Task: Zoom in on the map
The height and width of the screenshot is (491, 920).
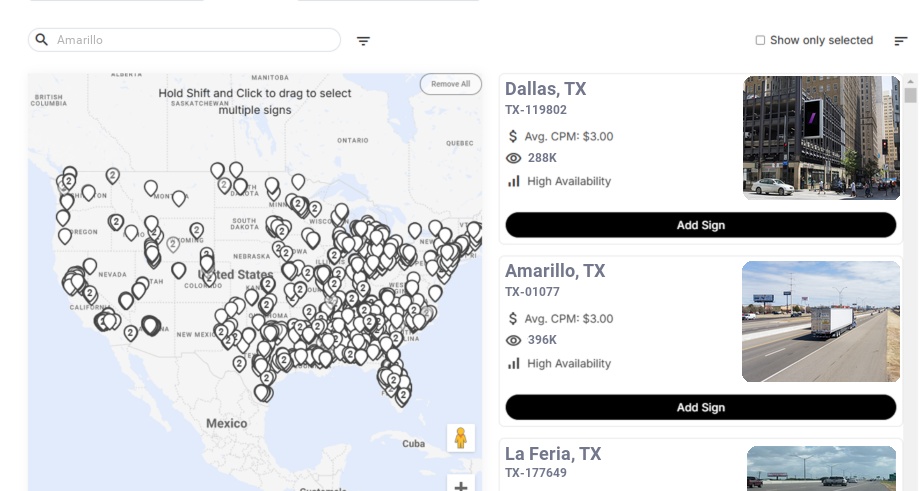Action: (460, 486)
